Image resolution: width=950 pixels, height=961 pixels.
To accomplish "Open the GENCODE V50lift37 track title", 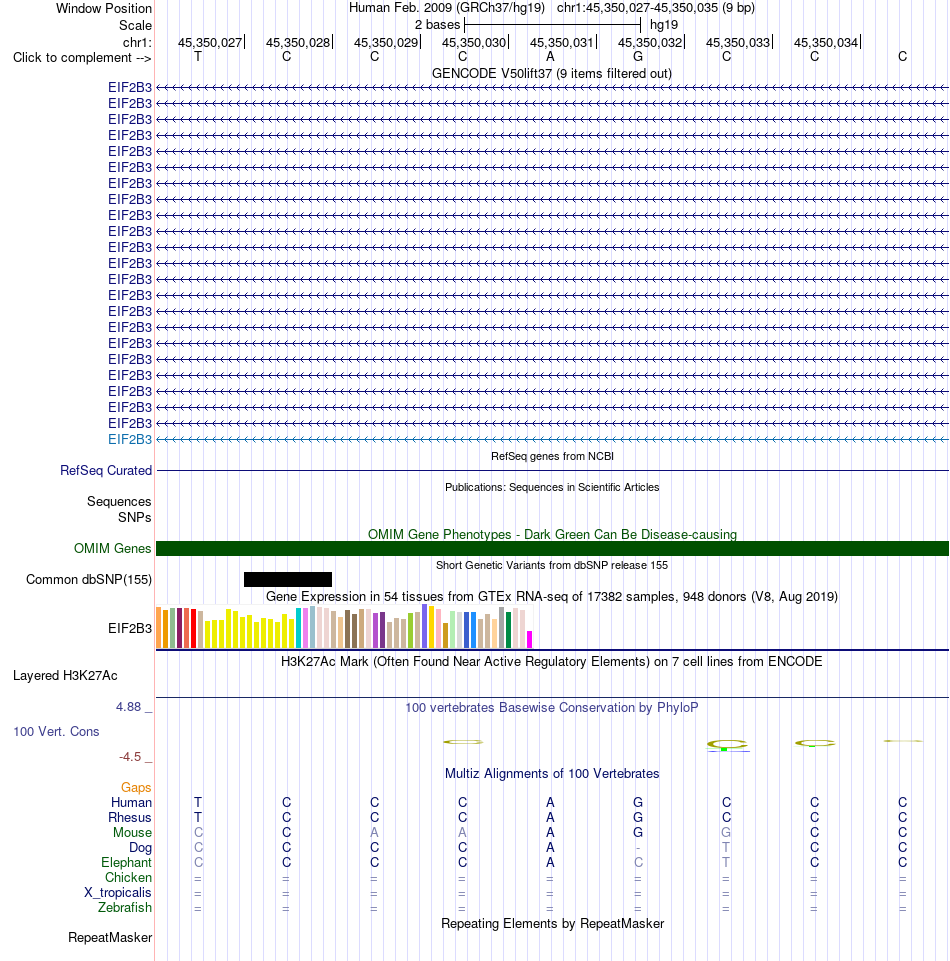I will [552, 74].
